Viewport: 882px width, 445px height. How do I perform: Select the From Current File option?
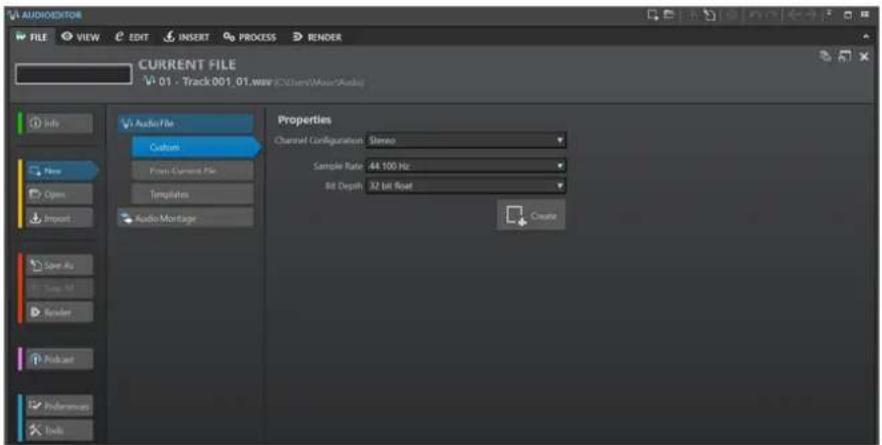192,170
